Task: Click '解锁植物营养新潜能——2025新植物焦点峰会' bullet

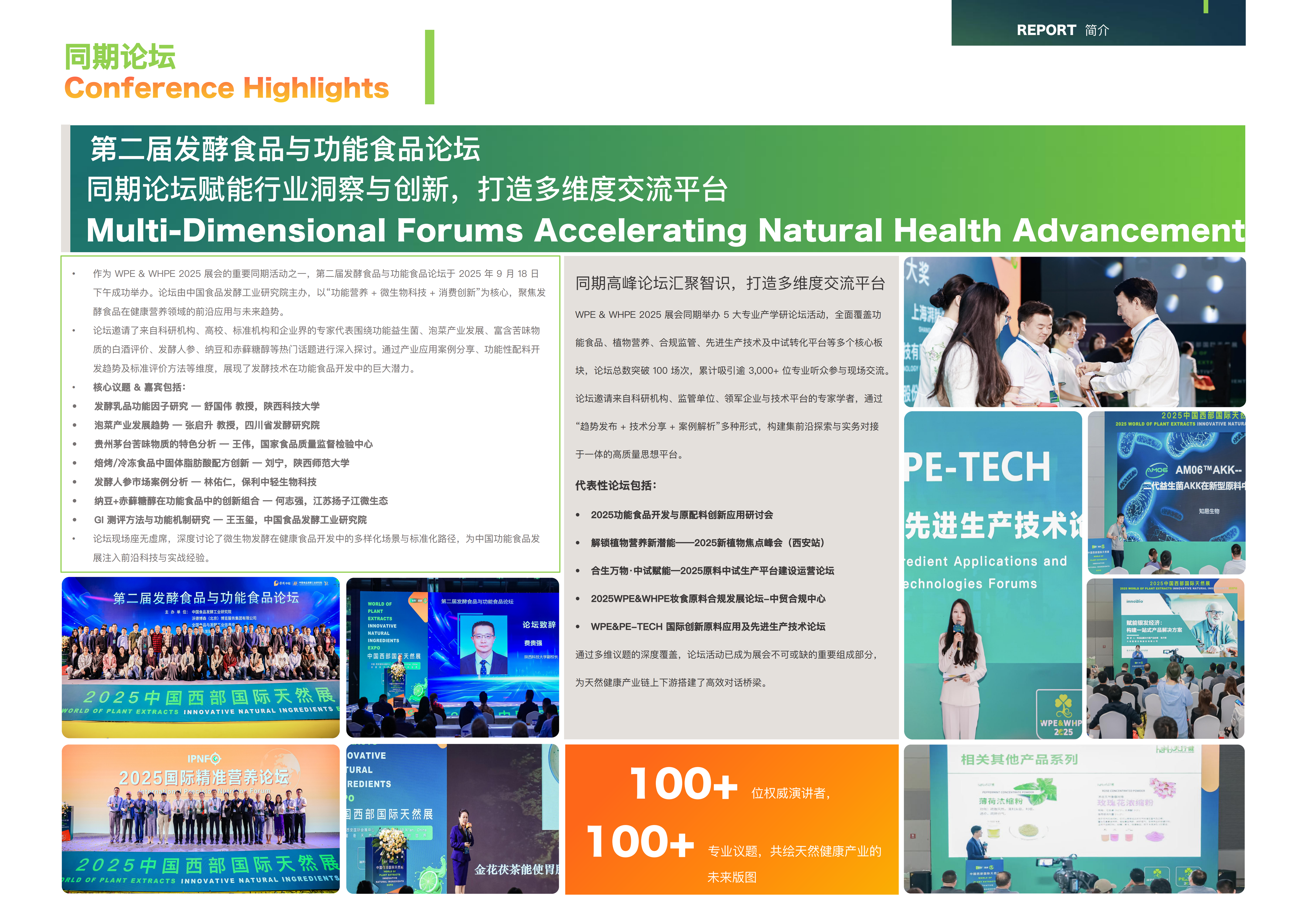Action: [707, 543]
